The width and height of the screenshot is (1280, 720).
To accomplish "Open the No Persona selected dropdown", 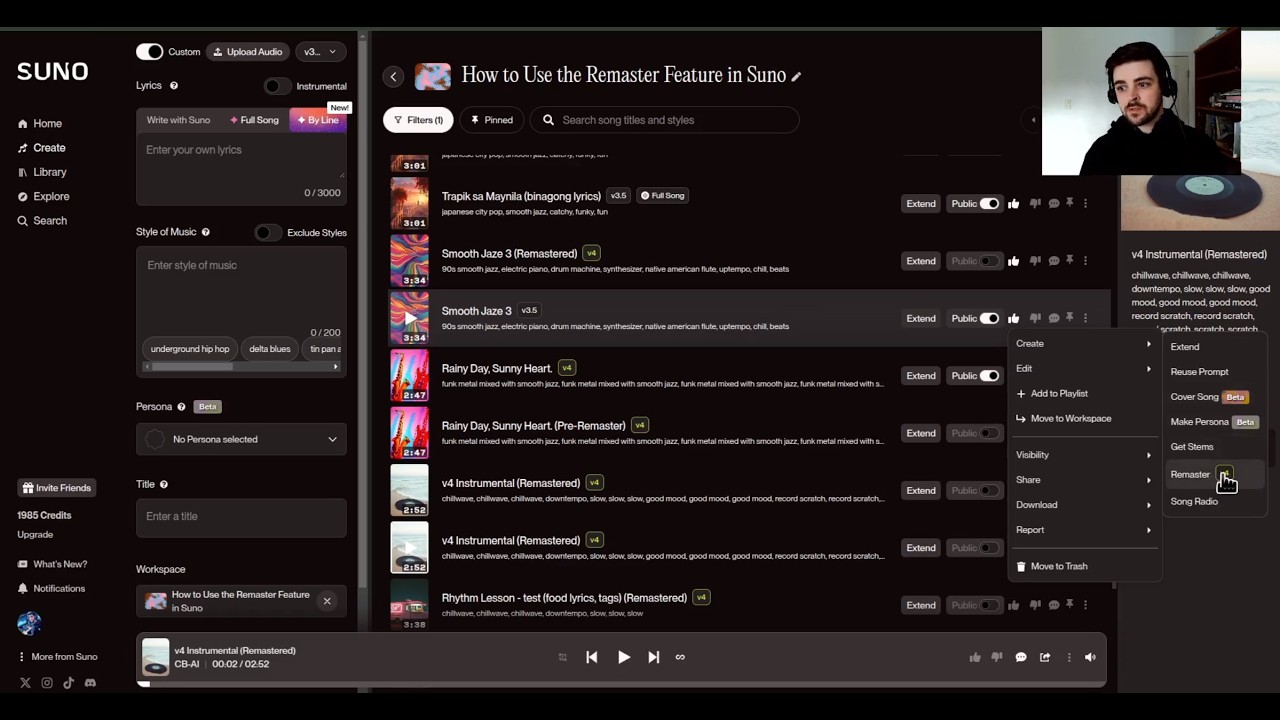I will (x=241, y=439).
